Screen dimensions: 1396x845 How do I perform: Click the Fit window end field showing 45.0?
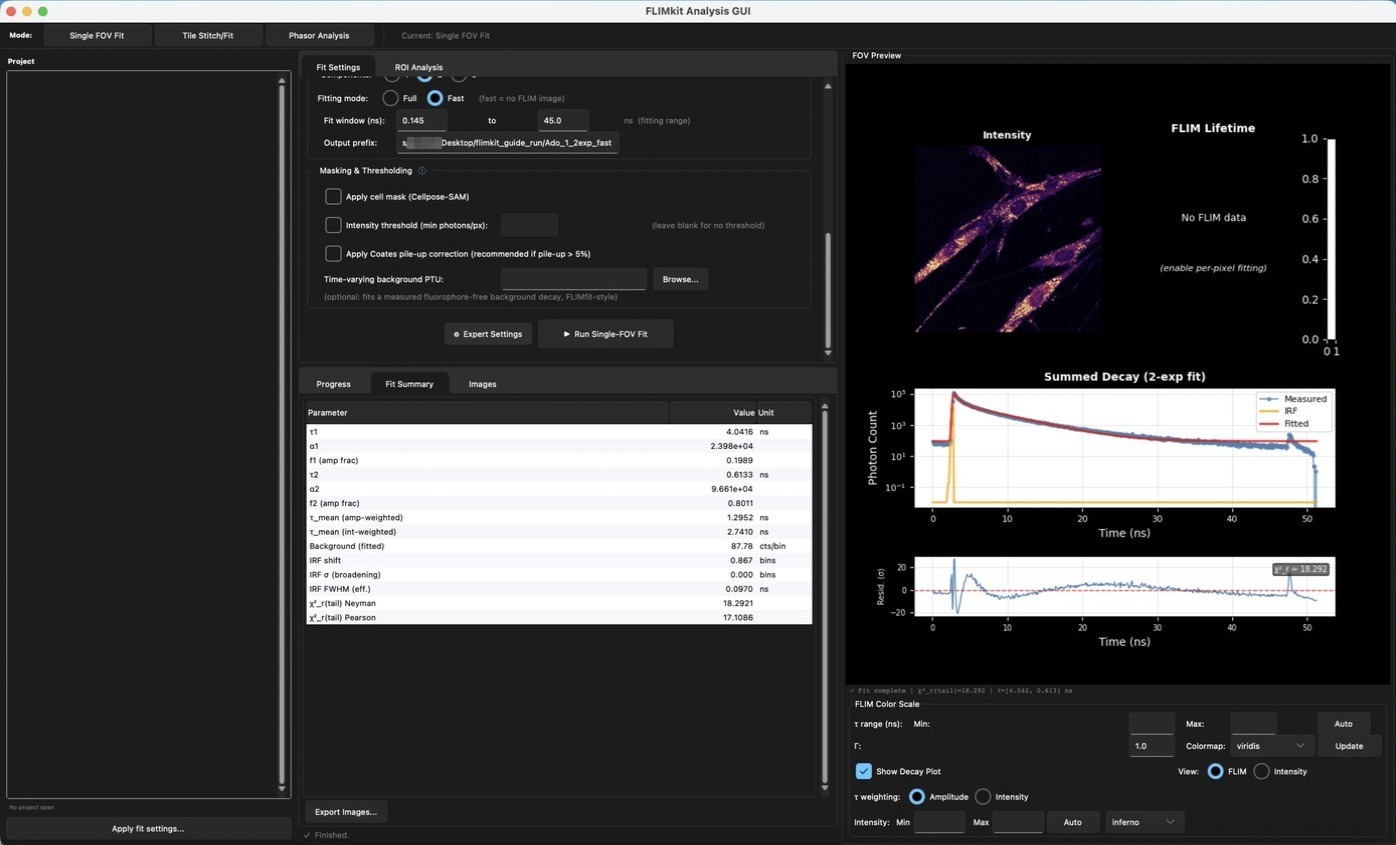pyautogui.click(x=563, y=120)
